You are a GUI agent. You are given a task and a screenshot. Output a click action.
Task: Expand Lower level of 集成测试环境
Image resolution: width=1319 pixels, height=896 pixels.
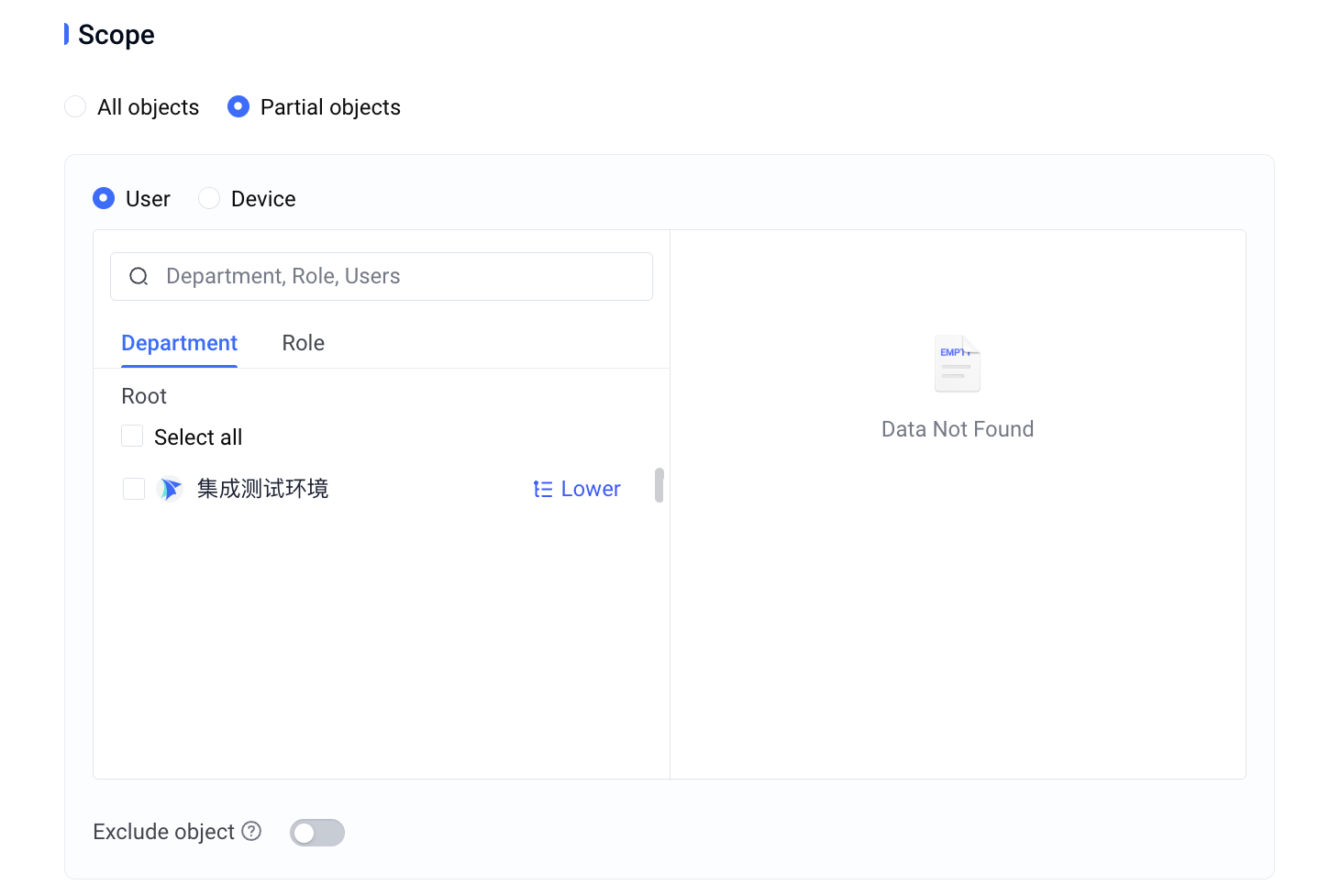coord(577,489)
